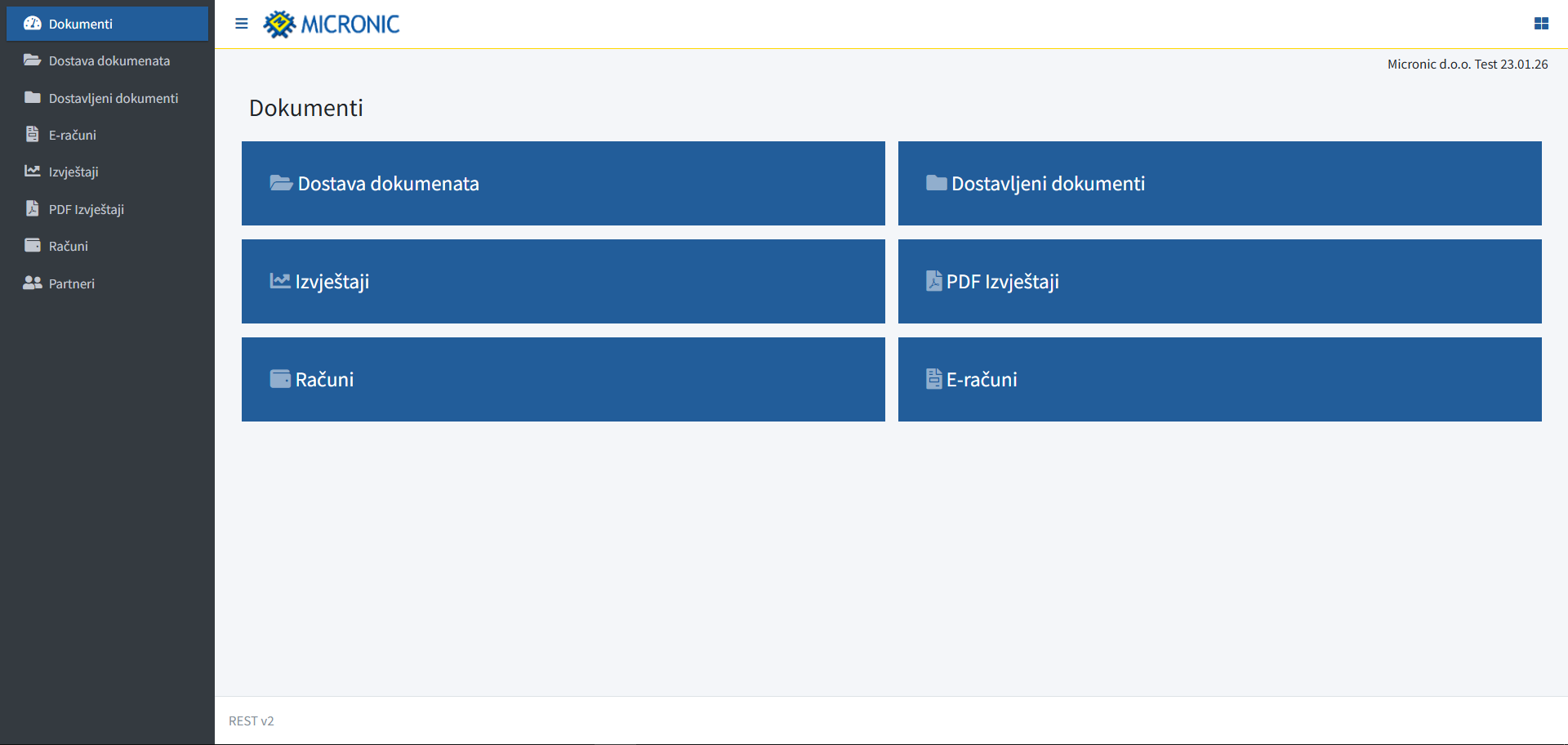
Task: Open the Izvještaji tile
Action: [x=563, y=281]
